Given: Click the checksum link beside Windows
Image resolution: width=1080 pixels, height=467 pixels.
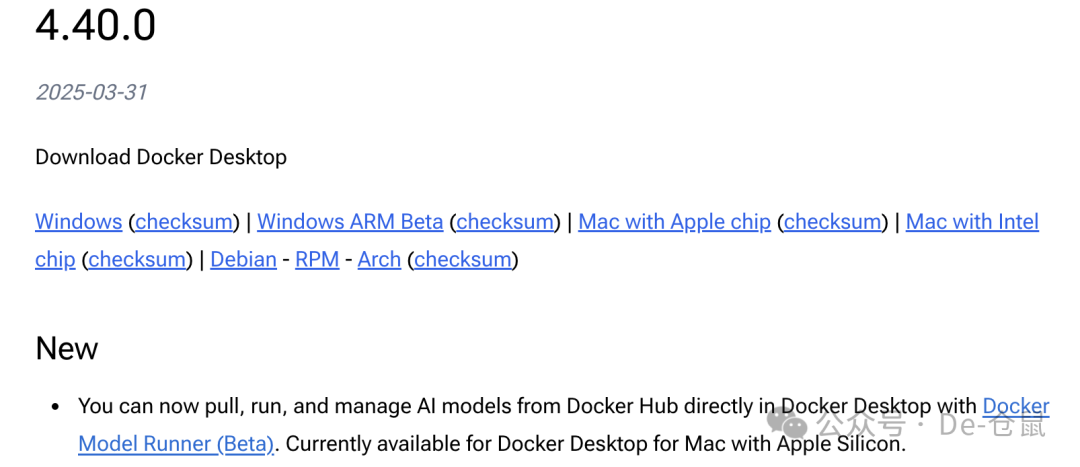Looking at the screenshot, I should coord(184,222).
